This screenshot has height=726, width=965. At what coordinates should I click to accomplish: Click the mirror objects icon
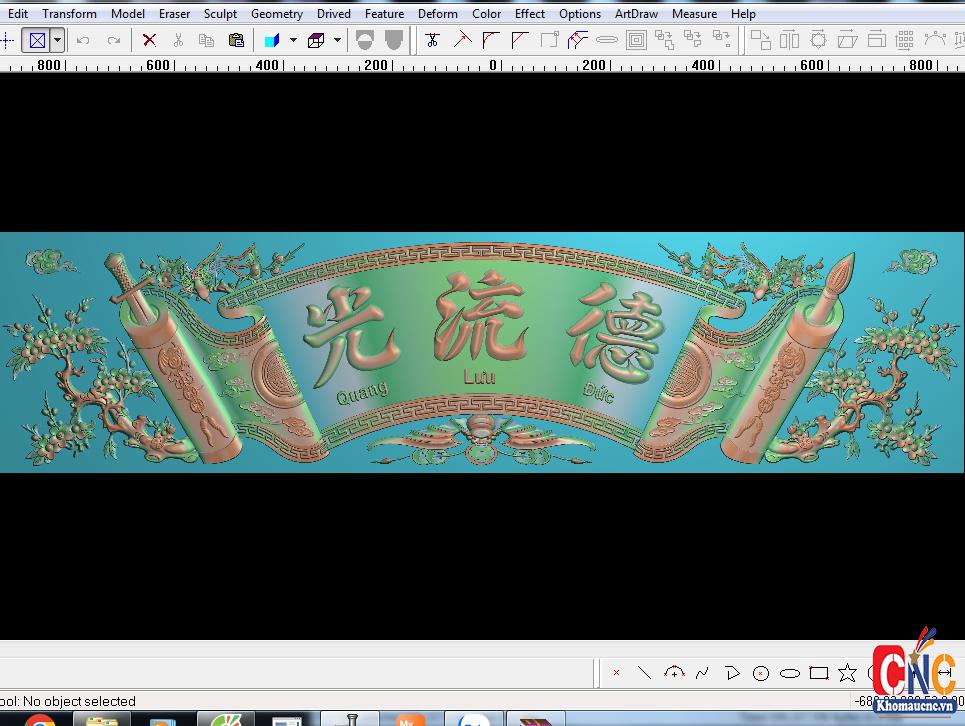coord(789,41)
